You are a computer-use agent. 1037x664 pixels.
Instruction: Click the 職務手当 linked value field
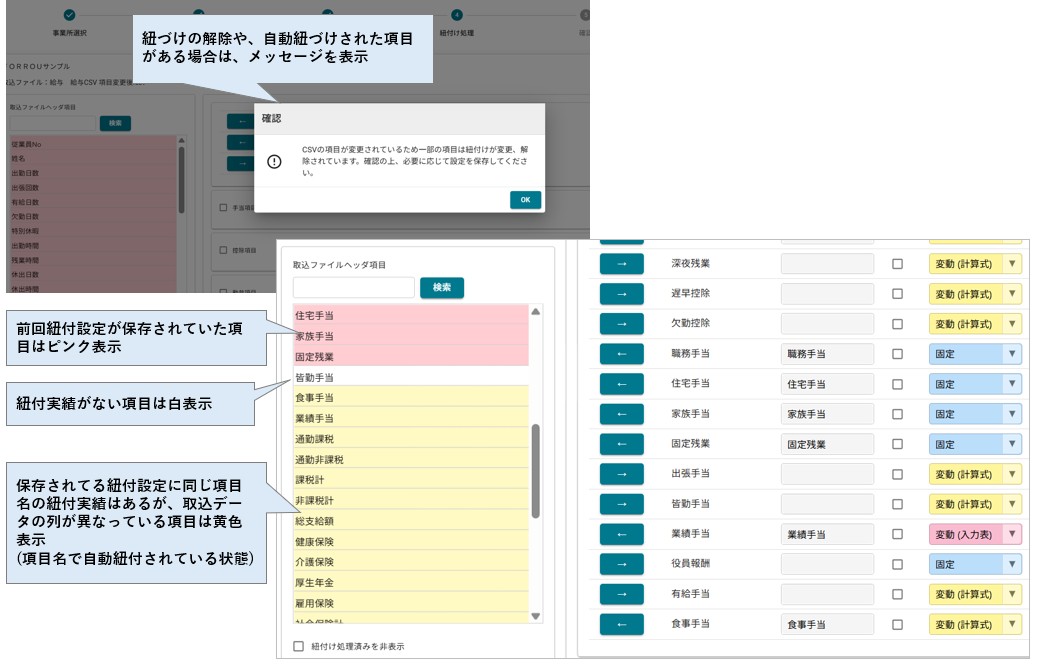(x=827, y=354)
